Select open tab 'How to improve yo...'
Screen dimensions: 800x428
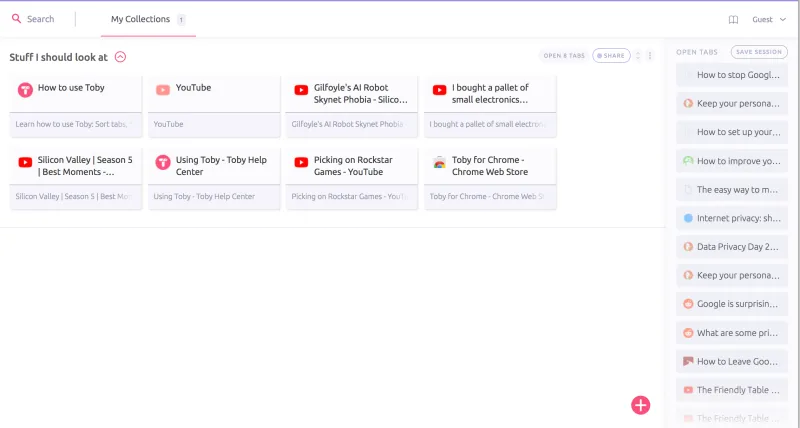pos(732,161)
